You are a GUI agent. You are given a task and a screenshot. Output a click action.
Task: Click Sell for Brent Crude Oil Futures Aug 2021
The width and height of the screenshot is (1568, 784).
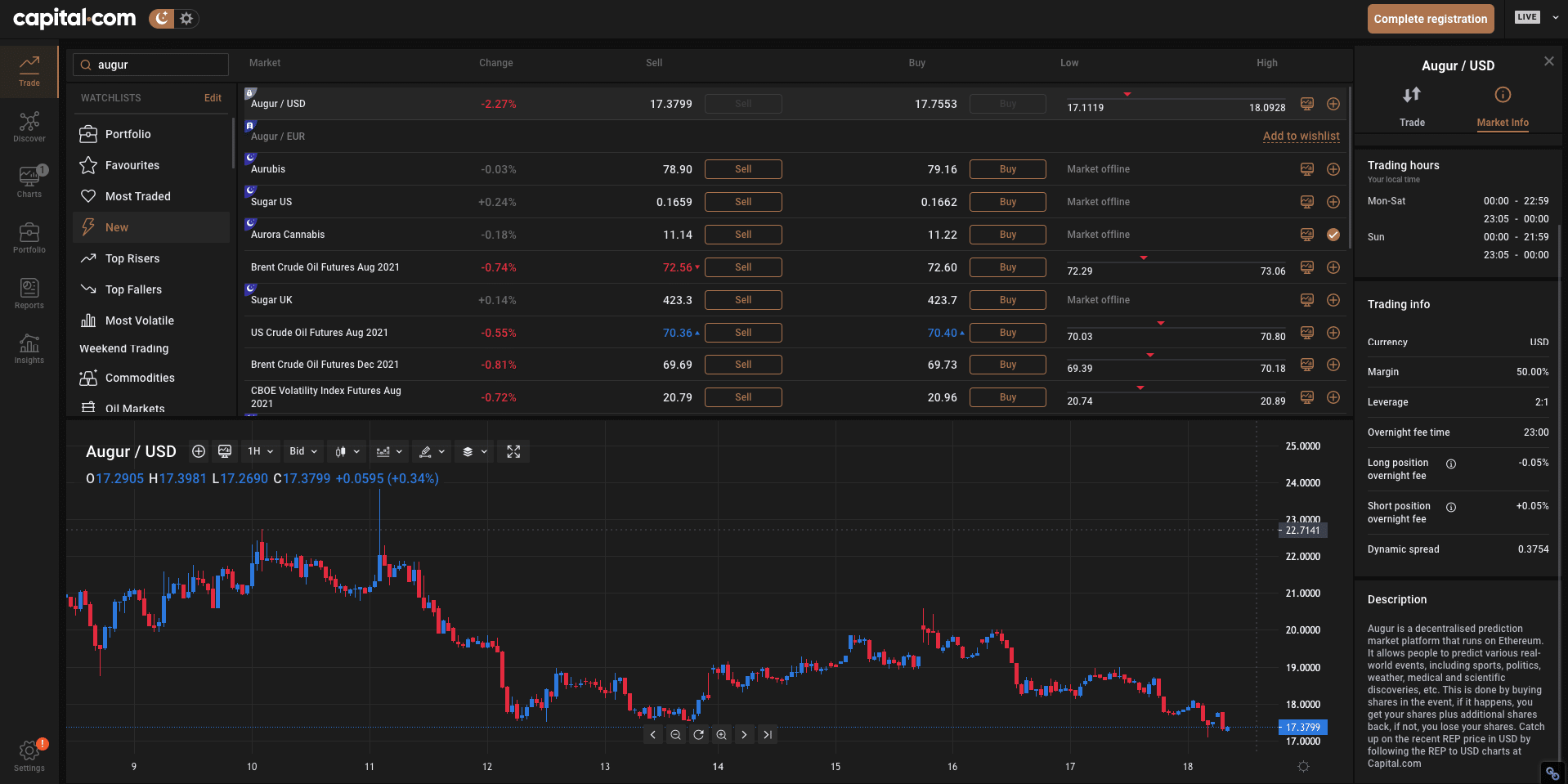coord(743,267)
